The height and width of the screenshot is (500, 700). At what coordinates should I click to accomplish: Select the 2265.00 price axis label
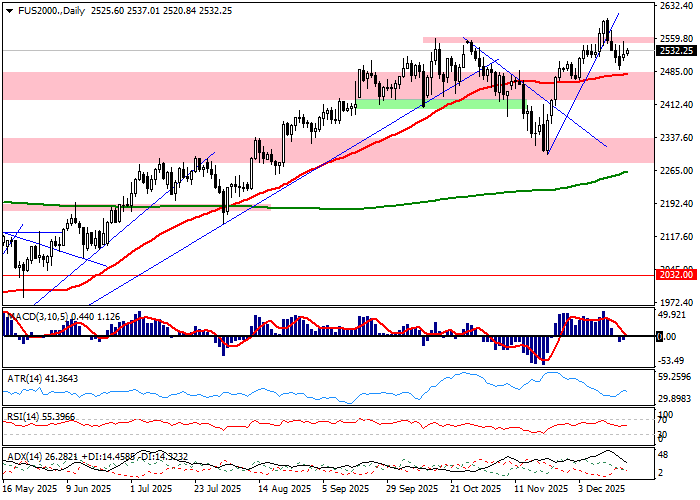676,170
